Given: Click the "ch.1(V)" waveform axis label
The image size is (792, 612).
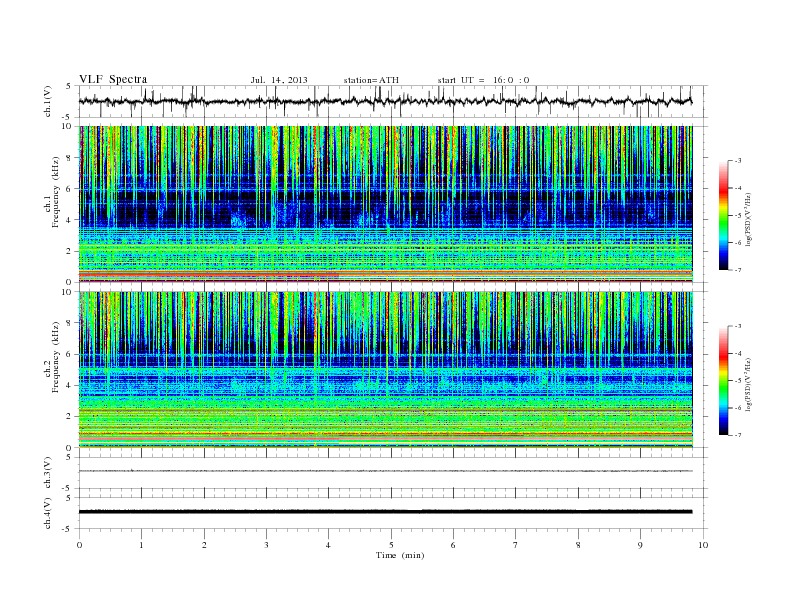Looking at the screenshot, I should pos(48,101).
